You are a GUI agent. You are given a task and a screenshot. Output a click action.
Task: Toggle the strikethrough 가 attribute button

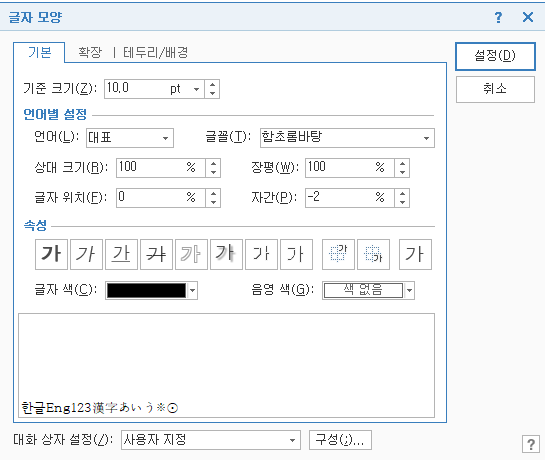pyautogui.click(x=156, y=254)
